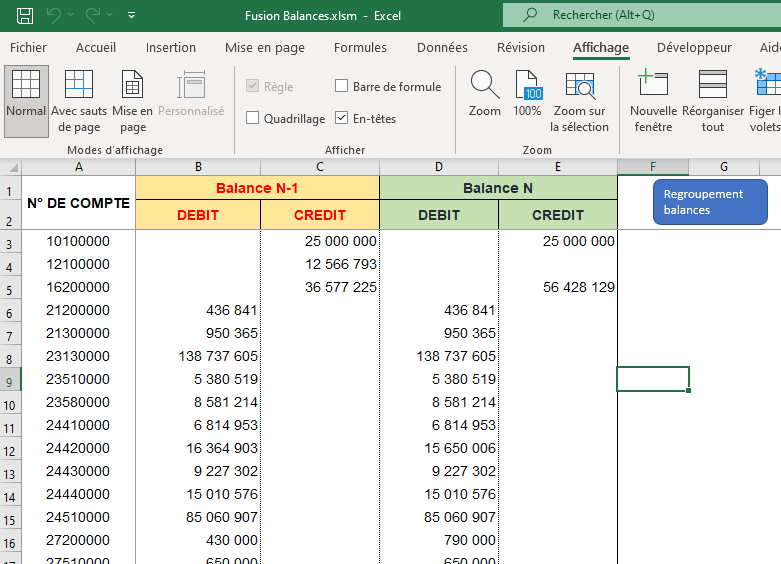Click the 430 000 debit cell
Screen dimensions: 781x564
pos(198,541)
